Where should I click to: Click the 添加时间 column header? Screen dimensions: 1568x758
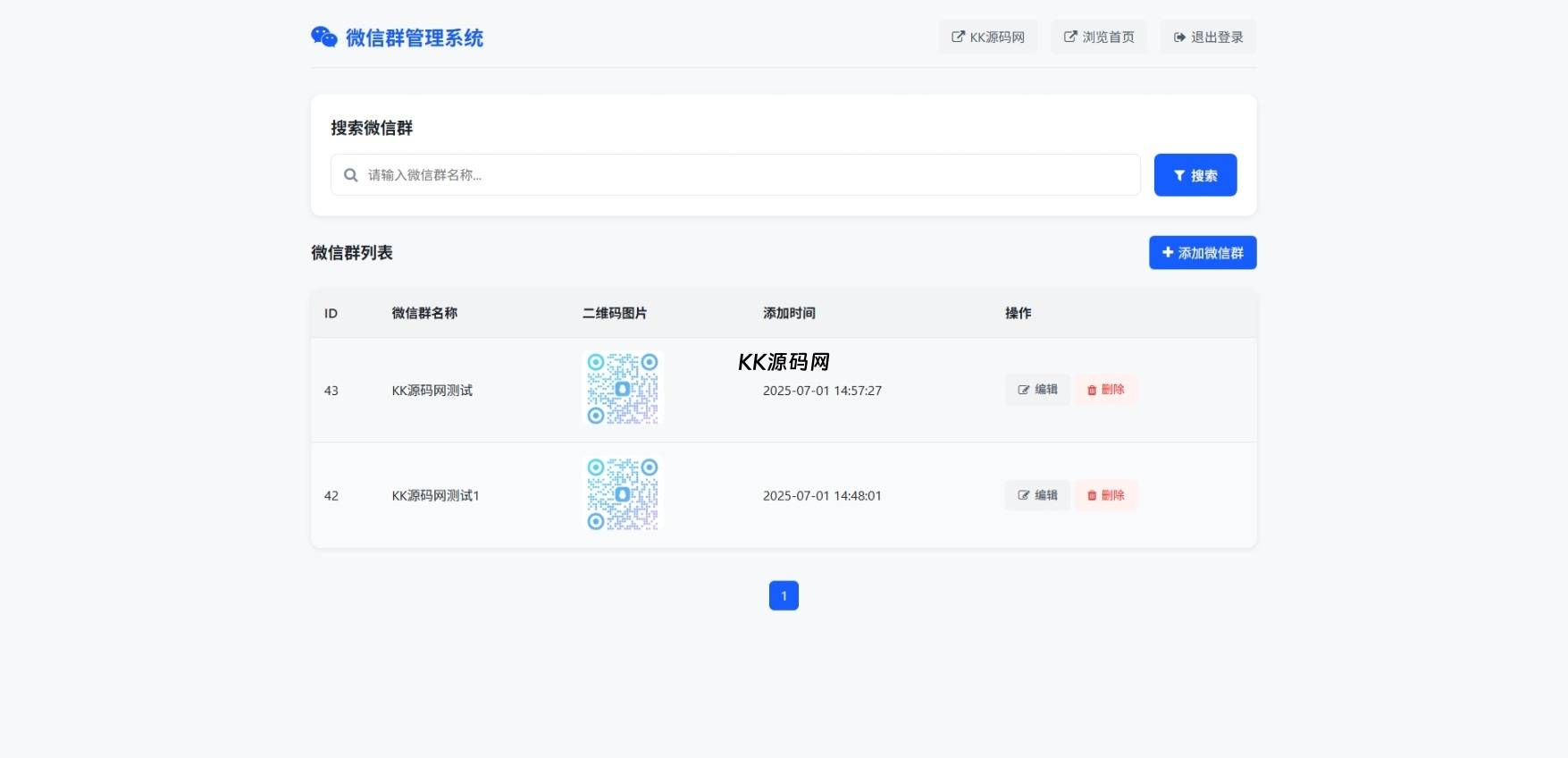(x=789, y=313)
